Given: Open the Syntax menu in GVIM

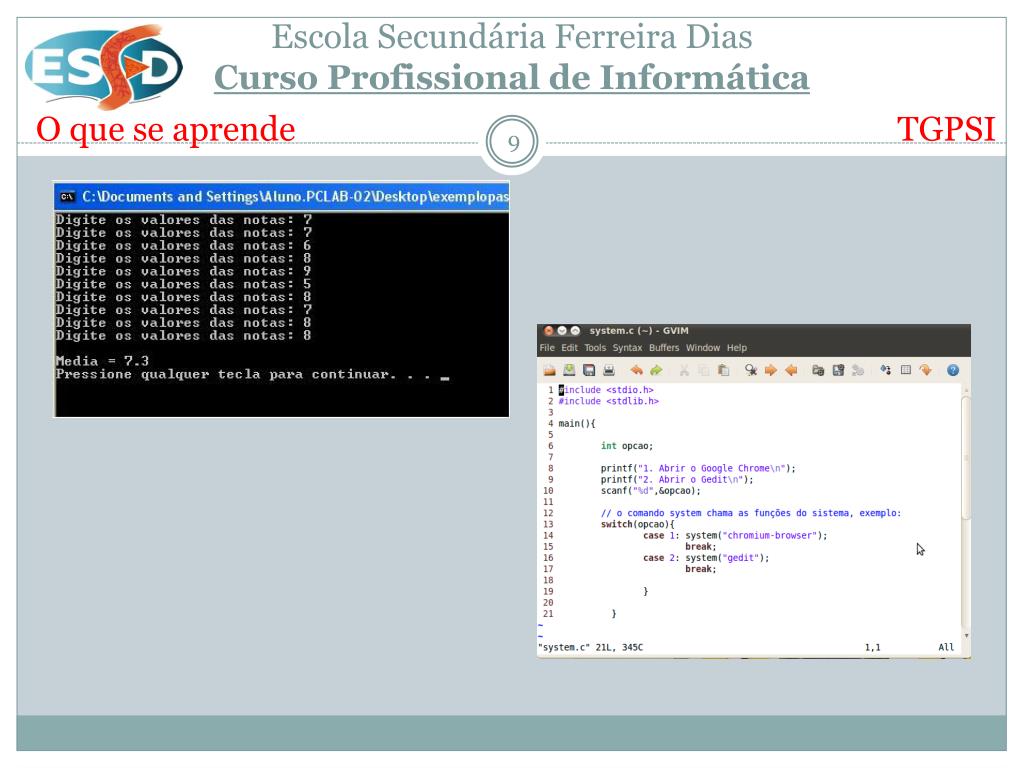Looking at the screenshot, I should (x=627, y=348).
